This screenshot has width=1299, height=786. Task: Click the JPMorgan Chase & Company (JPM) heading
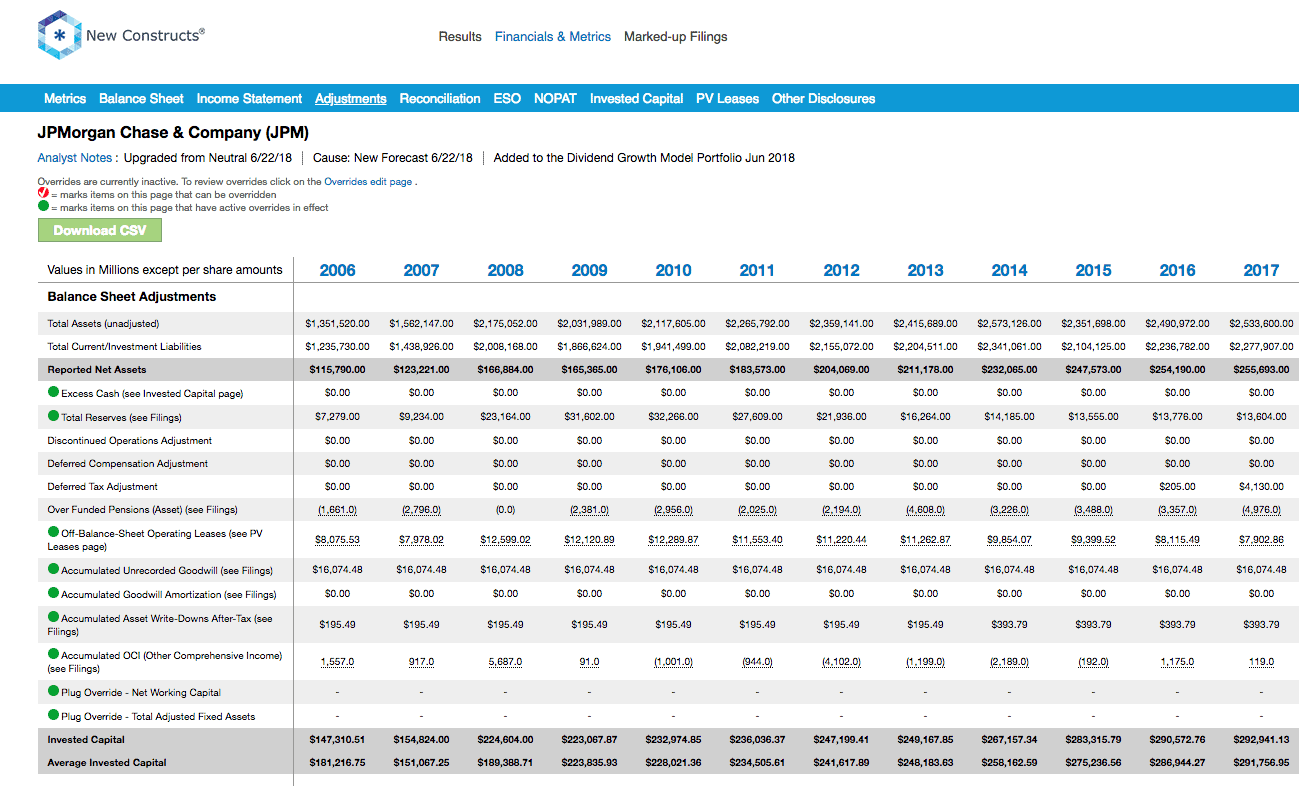point(173,132)
